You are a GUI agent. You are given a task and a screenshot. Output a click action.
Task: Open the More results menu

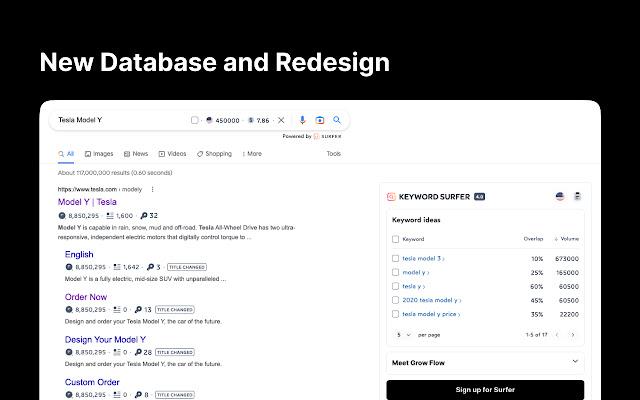(252, 154)
